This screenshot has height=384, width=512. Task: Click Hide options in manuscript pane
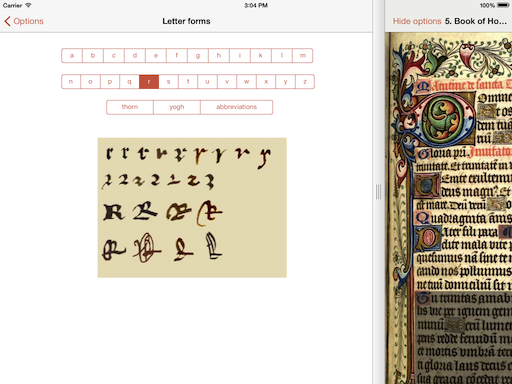(x=417, y=21)
